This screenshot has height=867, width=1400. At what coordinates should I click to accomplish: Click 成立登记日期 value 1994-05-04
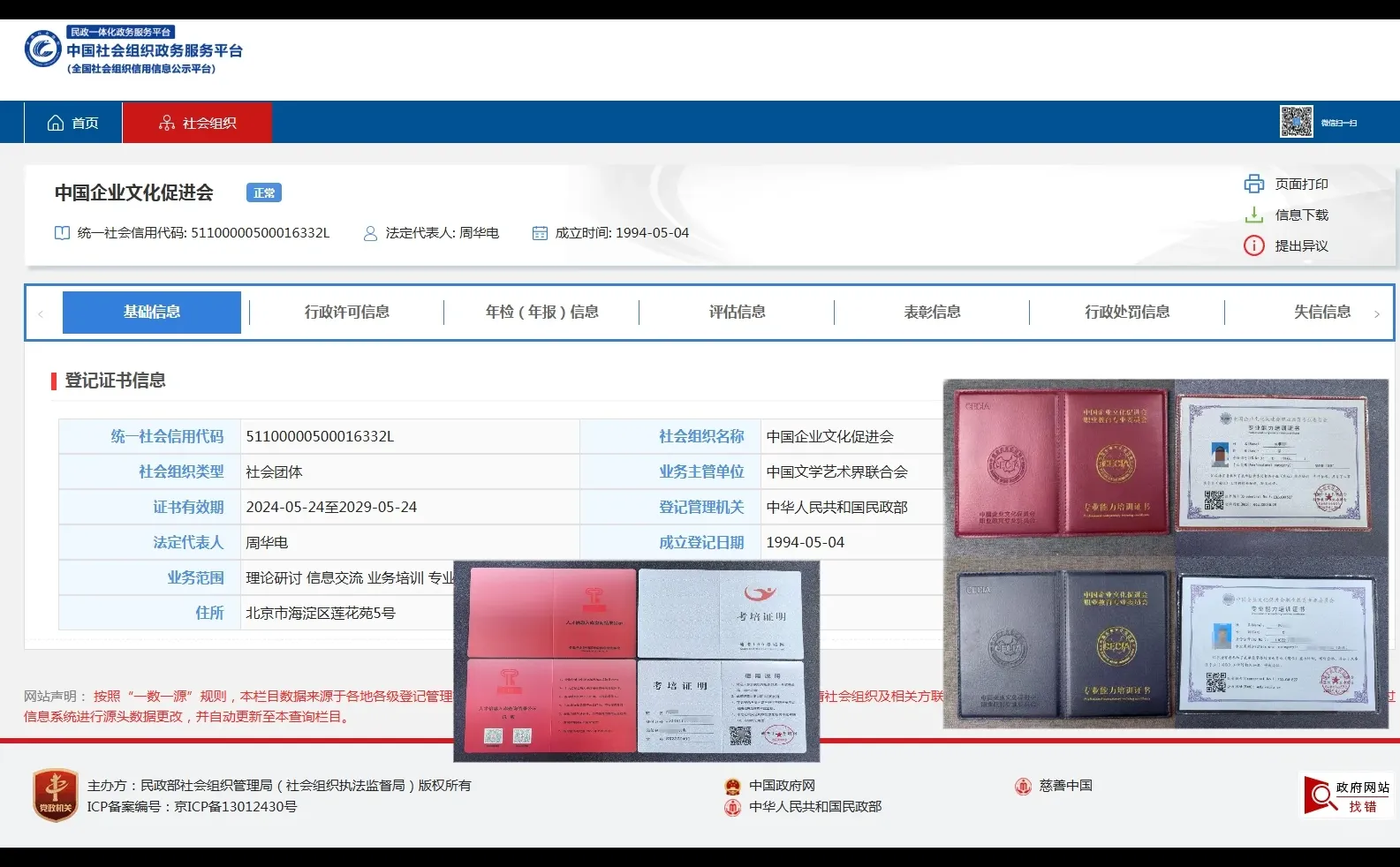806,542
